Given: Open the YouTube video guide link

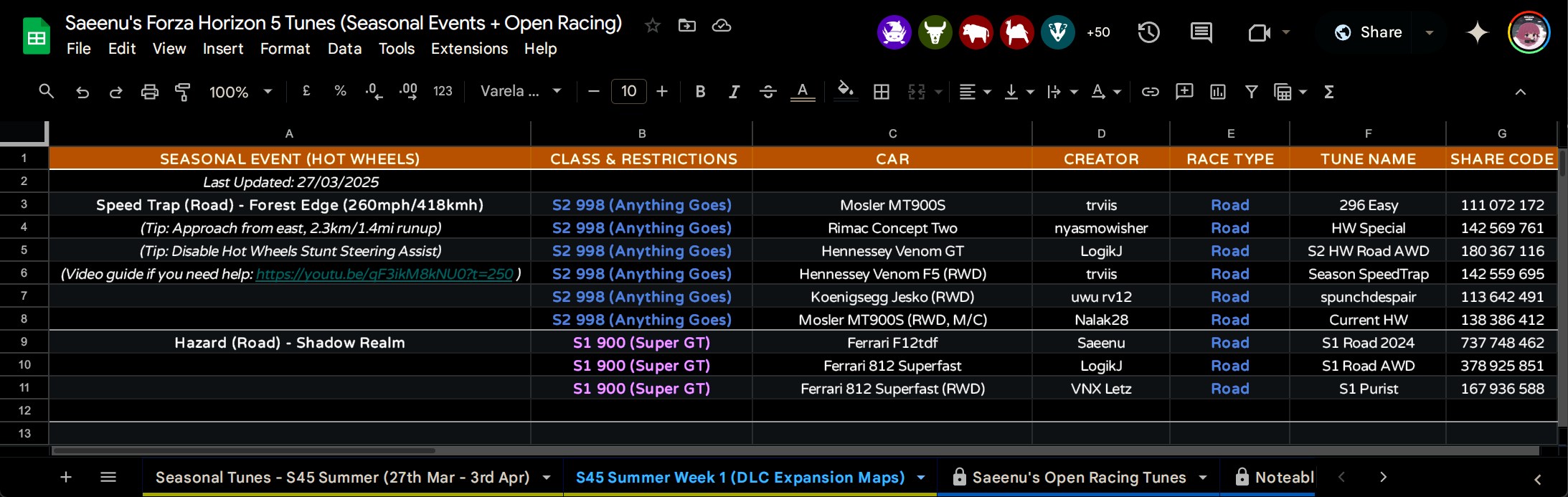Looking at the screenshot, I should pos(384,274).
